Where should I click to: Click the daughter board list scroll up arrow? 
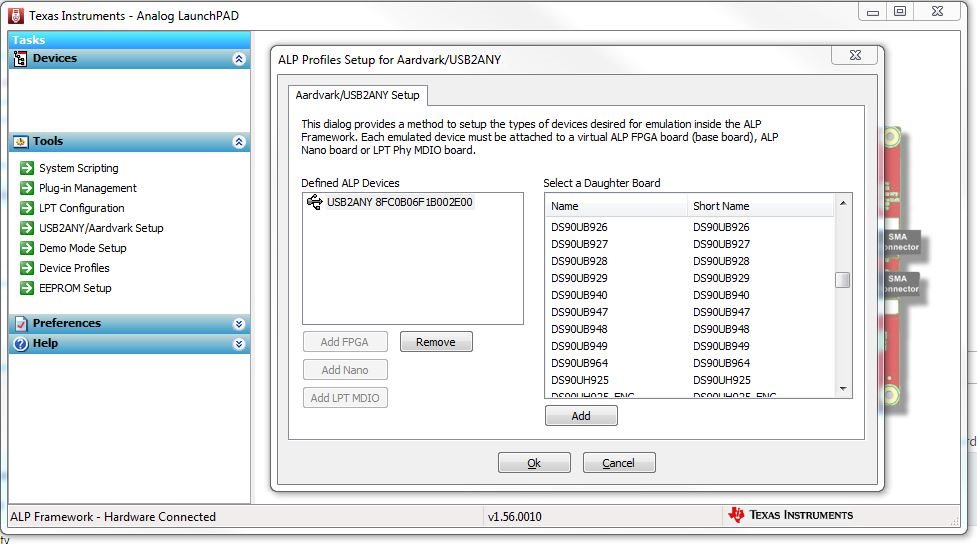point(843,203)
